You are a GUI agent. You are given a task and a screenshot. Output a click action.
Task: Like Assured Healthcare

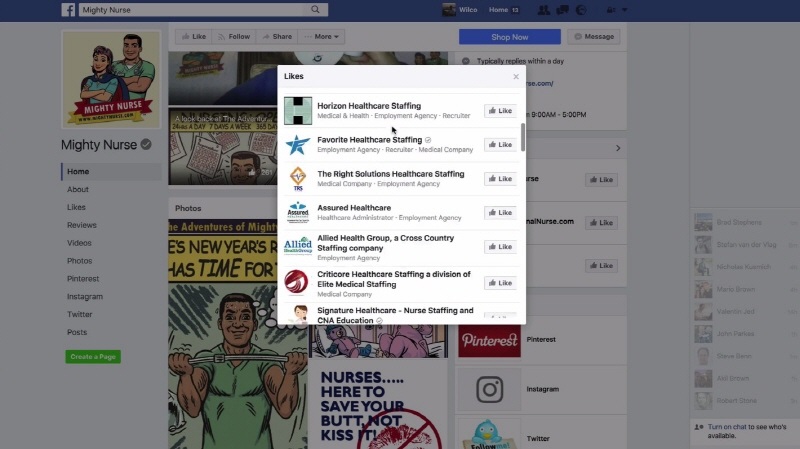[x=500, y=213]
